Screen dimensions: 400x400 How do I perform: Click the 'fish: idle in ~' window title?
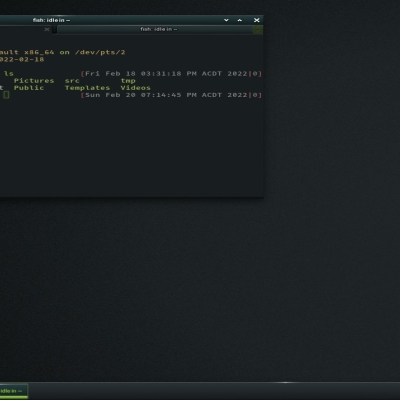click(x=51, y=20)
